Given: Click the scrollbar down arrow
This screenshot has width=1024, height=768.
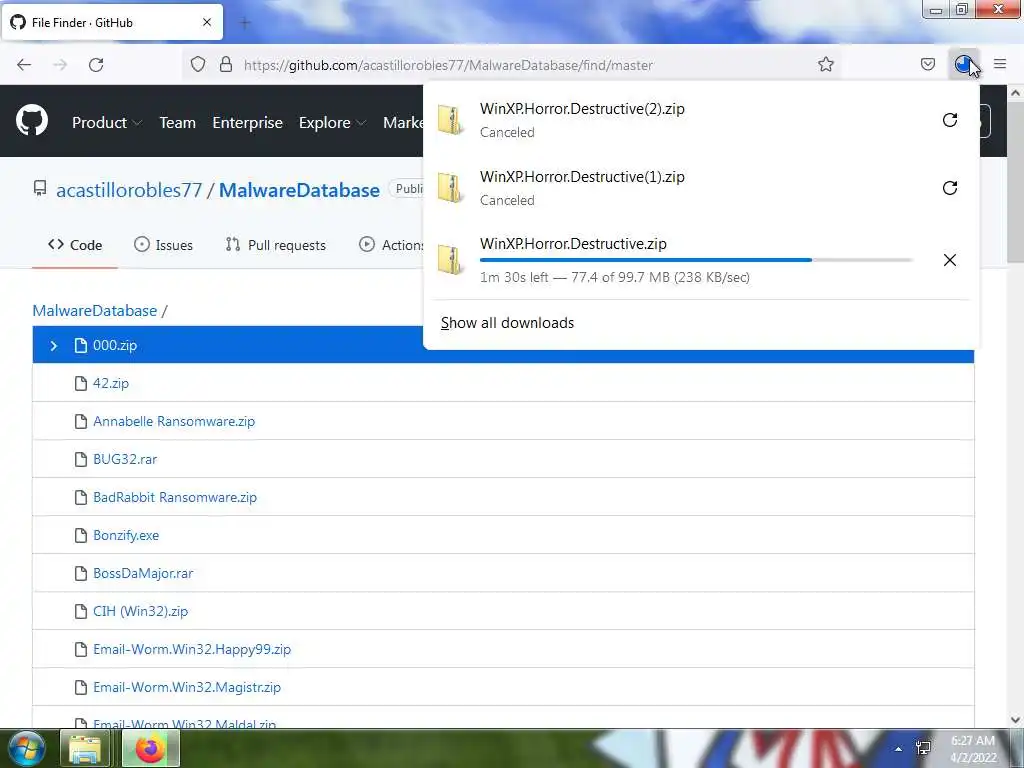Looking at the screenshot, I should 1015,720.
